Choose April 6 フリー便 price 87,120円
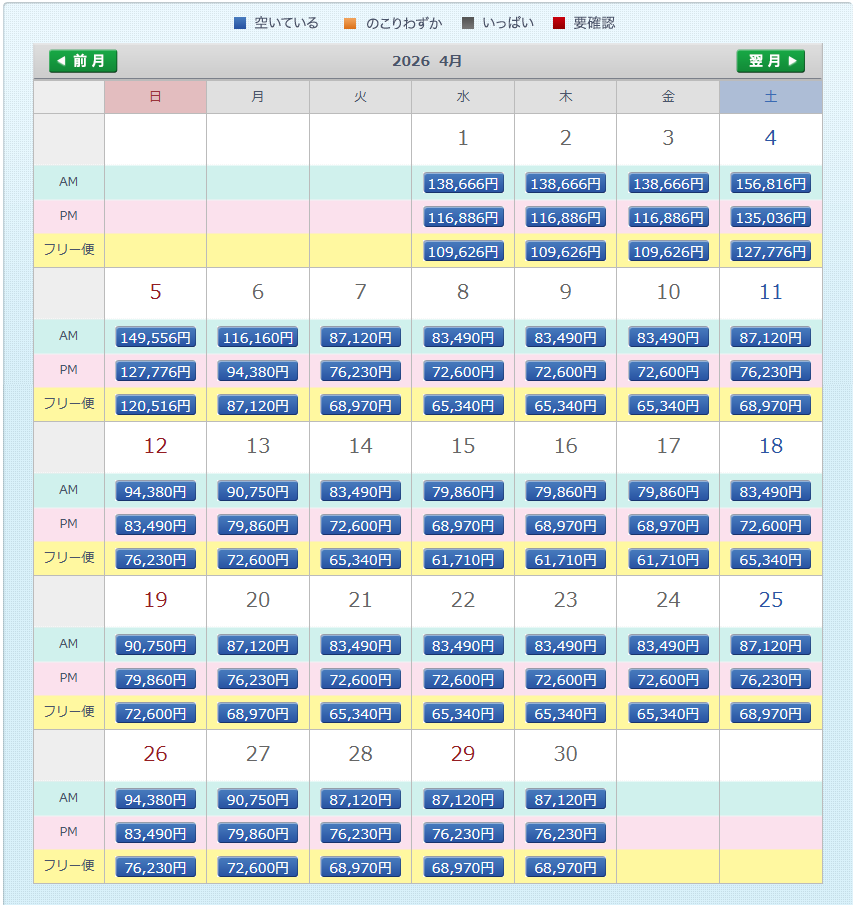Image resolution: width=858 pixels, height=905 pixels. point(258,405)
